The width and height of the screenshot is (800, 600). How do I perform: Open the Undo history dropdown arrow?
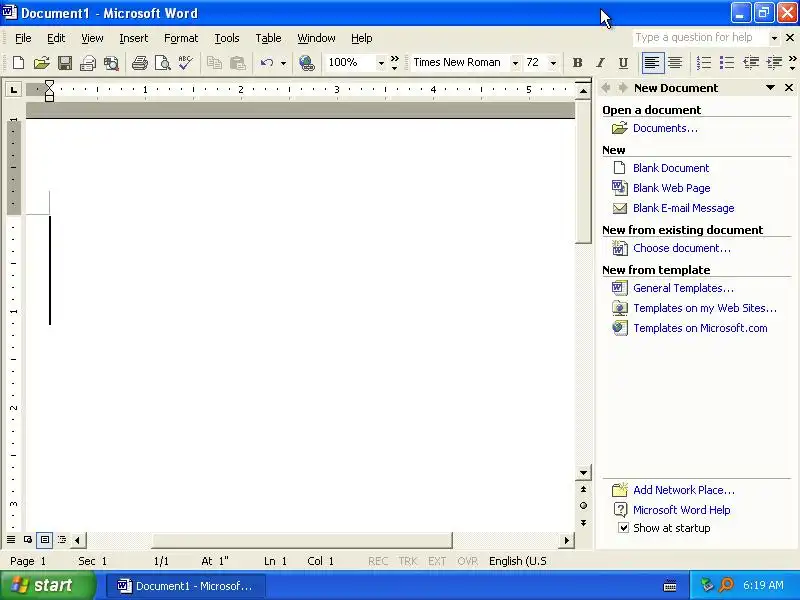pyautogui.click(x=283, y=63)
